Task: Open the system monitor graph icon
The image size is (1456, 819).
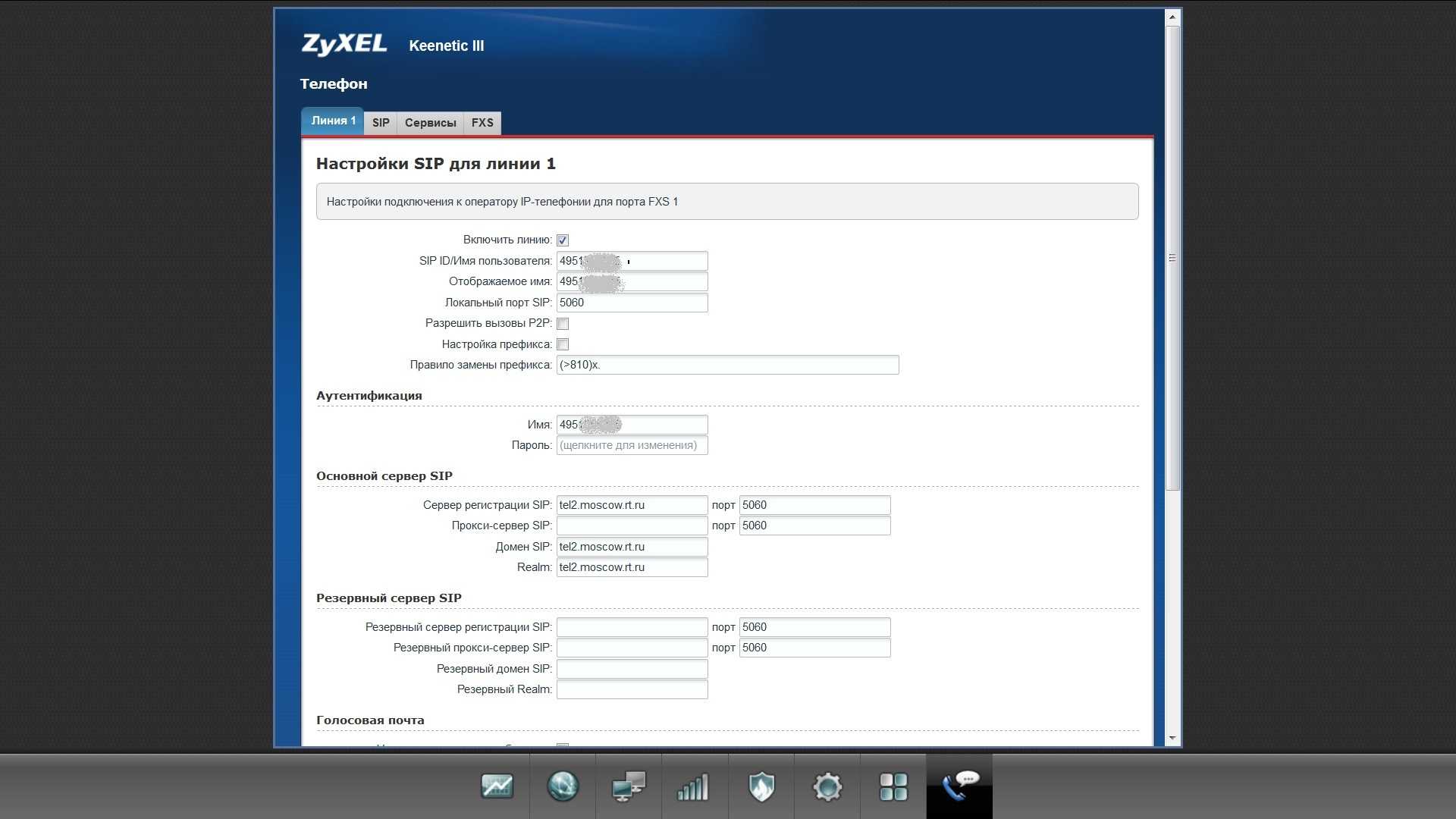Action: pyautogui.click(x=497, y=786)
